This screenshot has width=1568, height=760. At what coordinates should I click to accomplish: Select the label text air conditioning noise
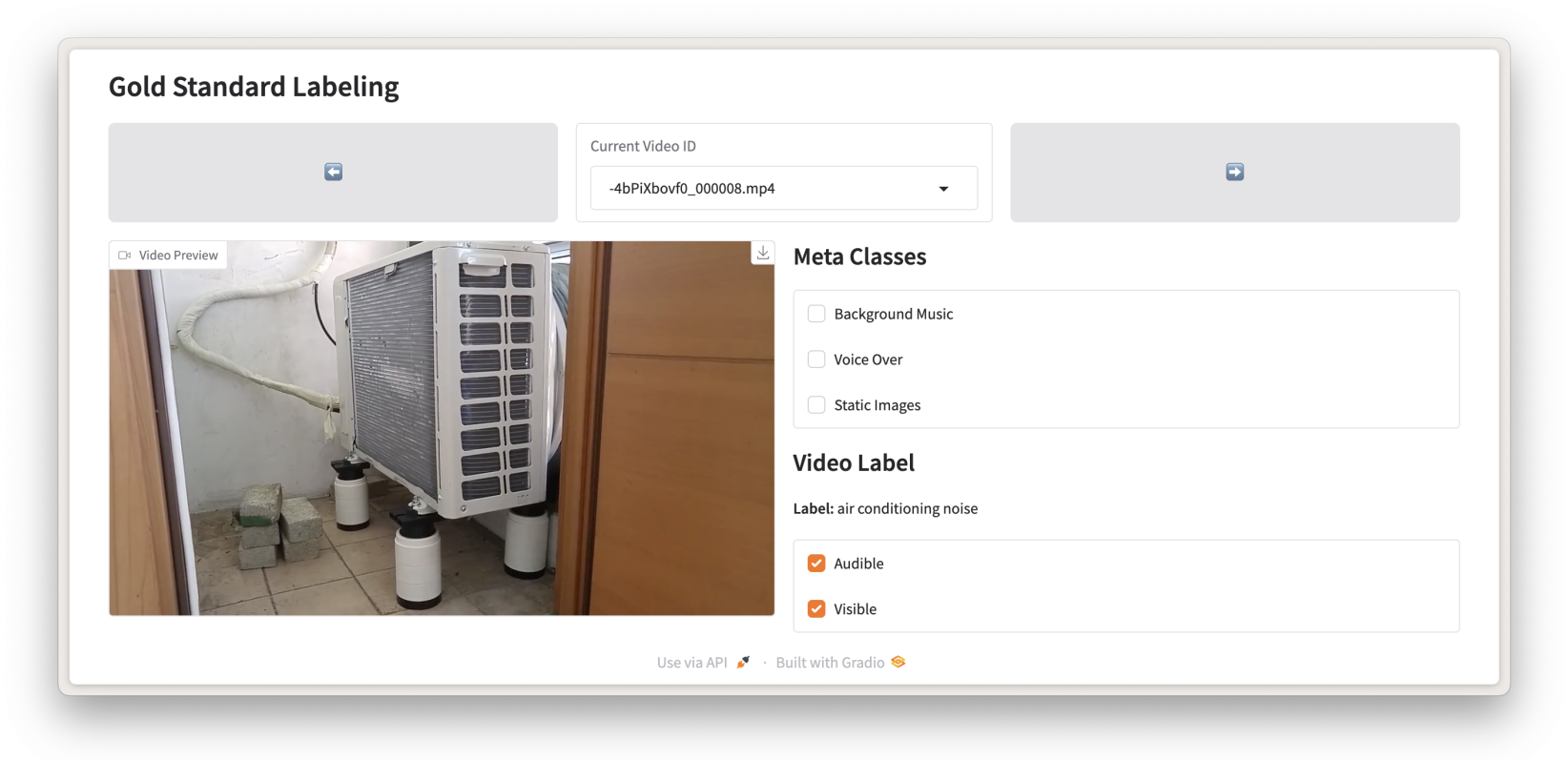(907, 509)
